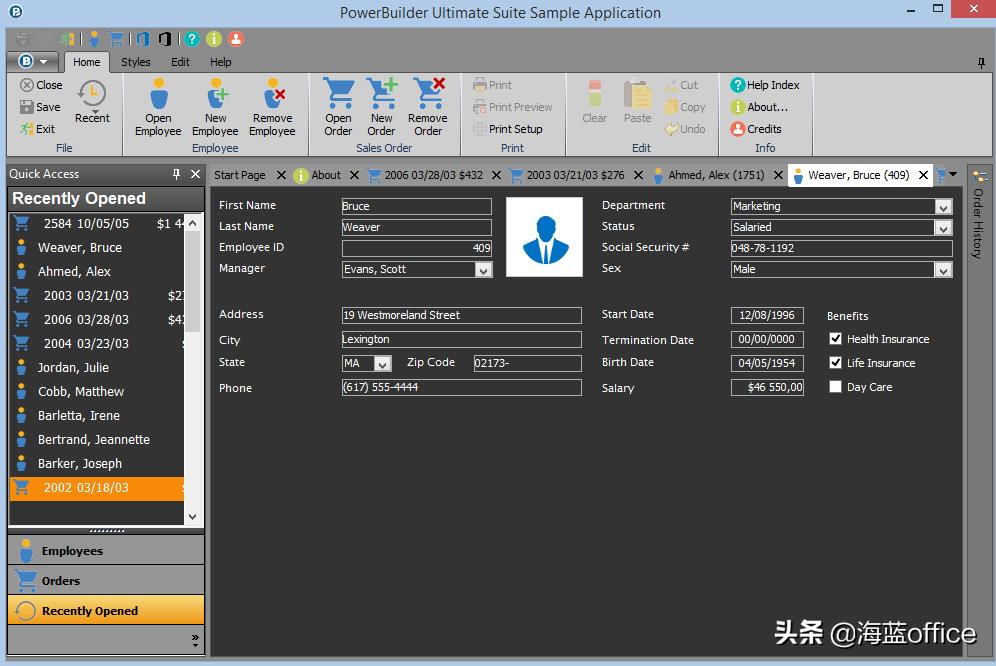Open the Department dropdown
The width and height of the screenshot is (996, 666).
coord(943,205)
